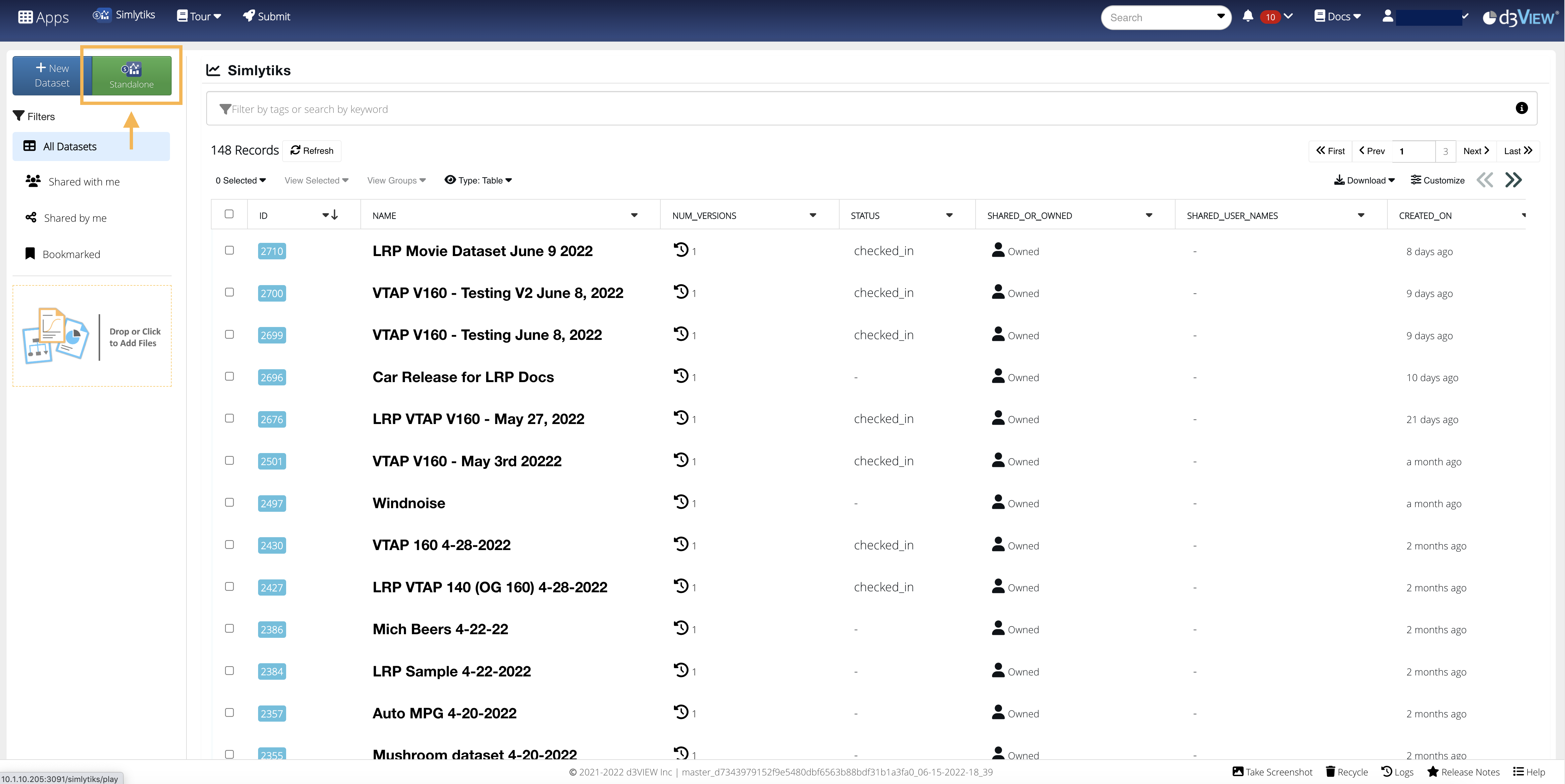1565x784 pixels.
Task: Open the Type: Table view dropdown
Action: pyautogui.click(x=479, y=180)
